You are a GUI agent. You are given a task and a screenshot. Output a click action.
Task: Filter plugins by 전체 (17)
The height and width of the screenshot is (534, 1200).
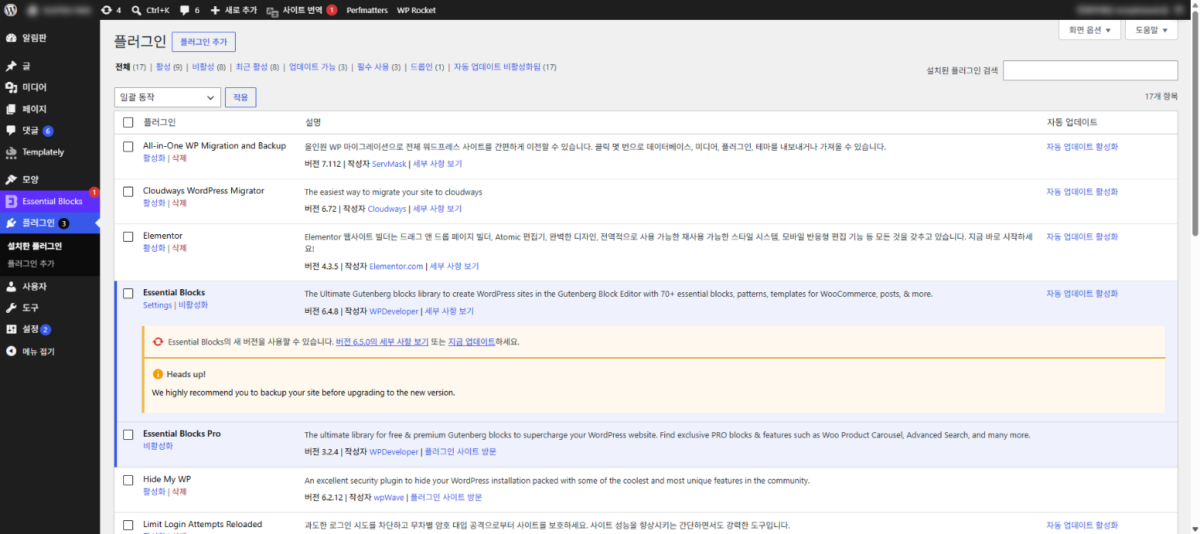(131, 67)
